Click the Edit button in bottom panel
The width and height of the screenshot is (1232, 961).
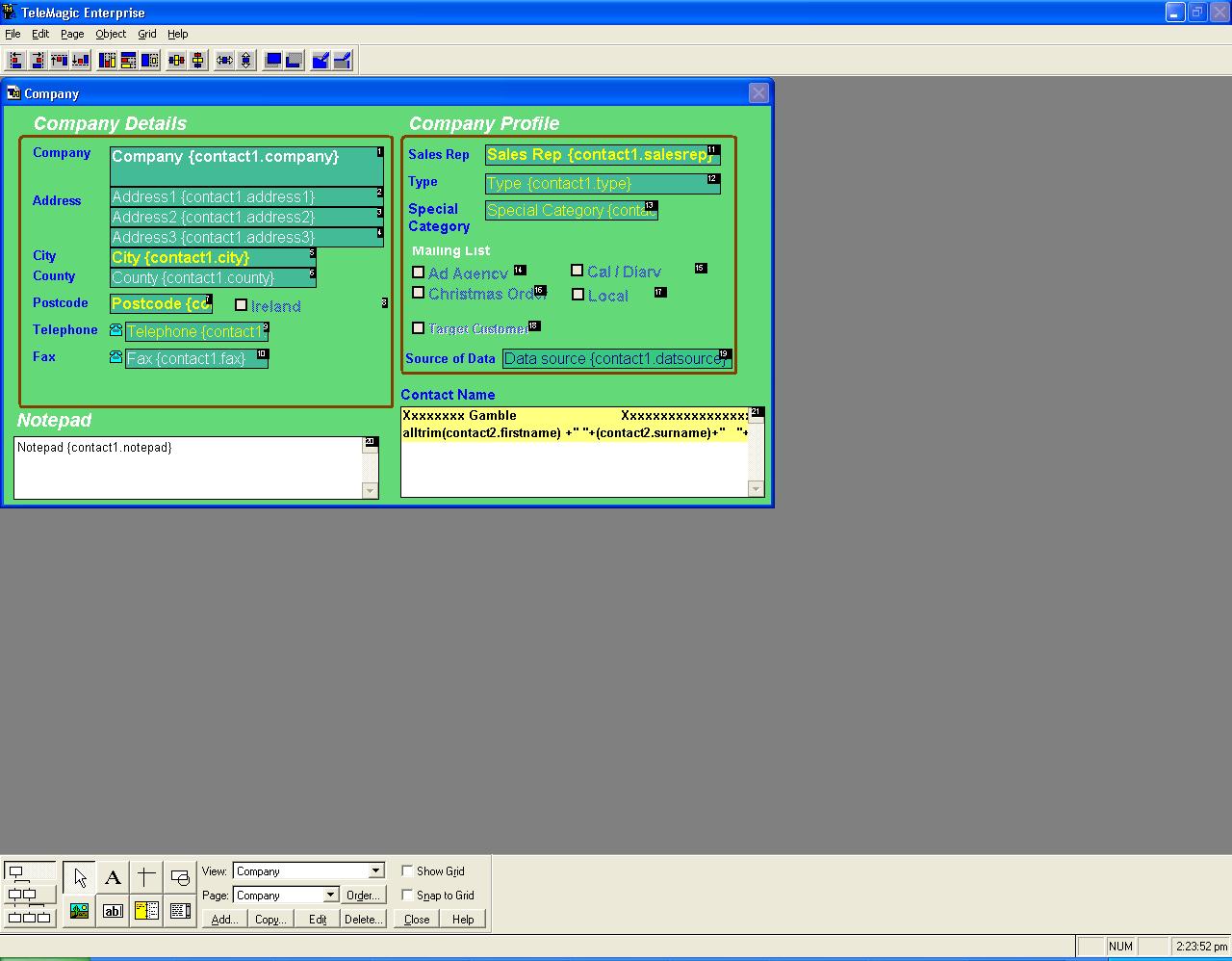click(x=318, y=920)
